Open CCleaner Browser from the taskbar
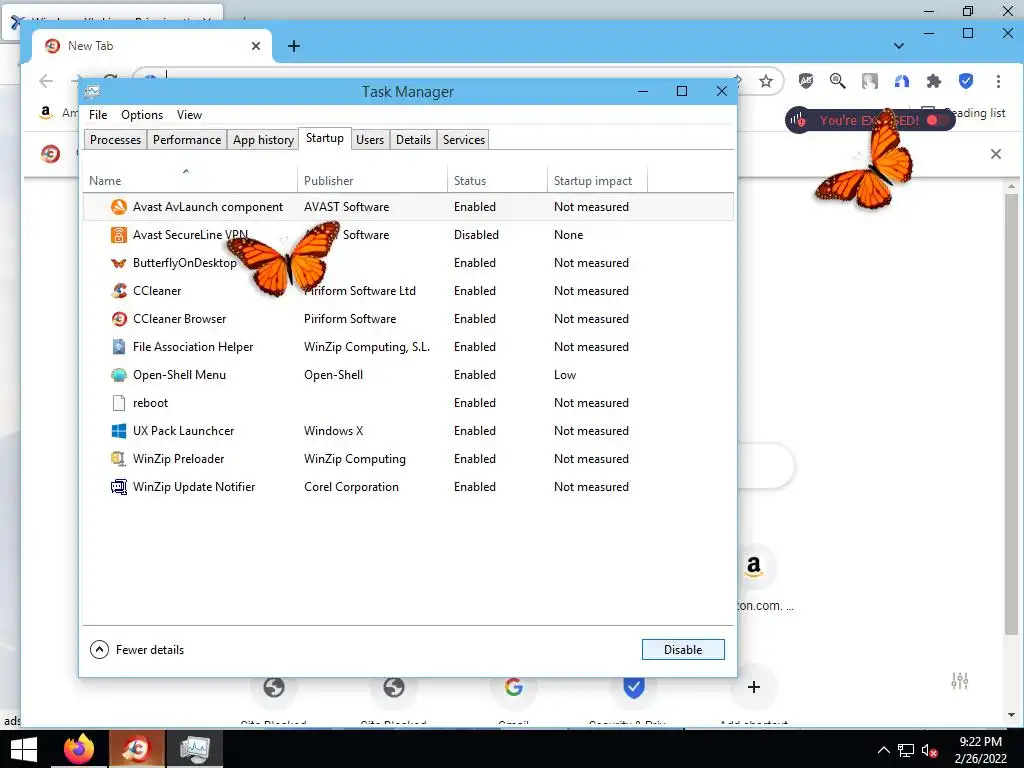This screenshot has height=768, width=1024. 136,749
